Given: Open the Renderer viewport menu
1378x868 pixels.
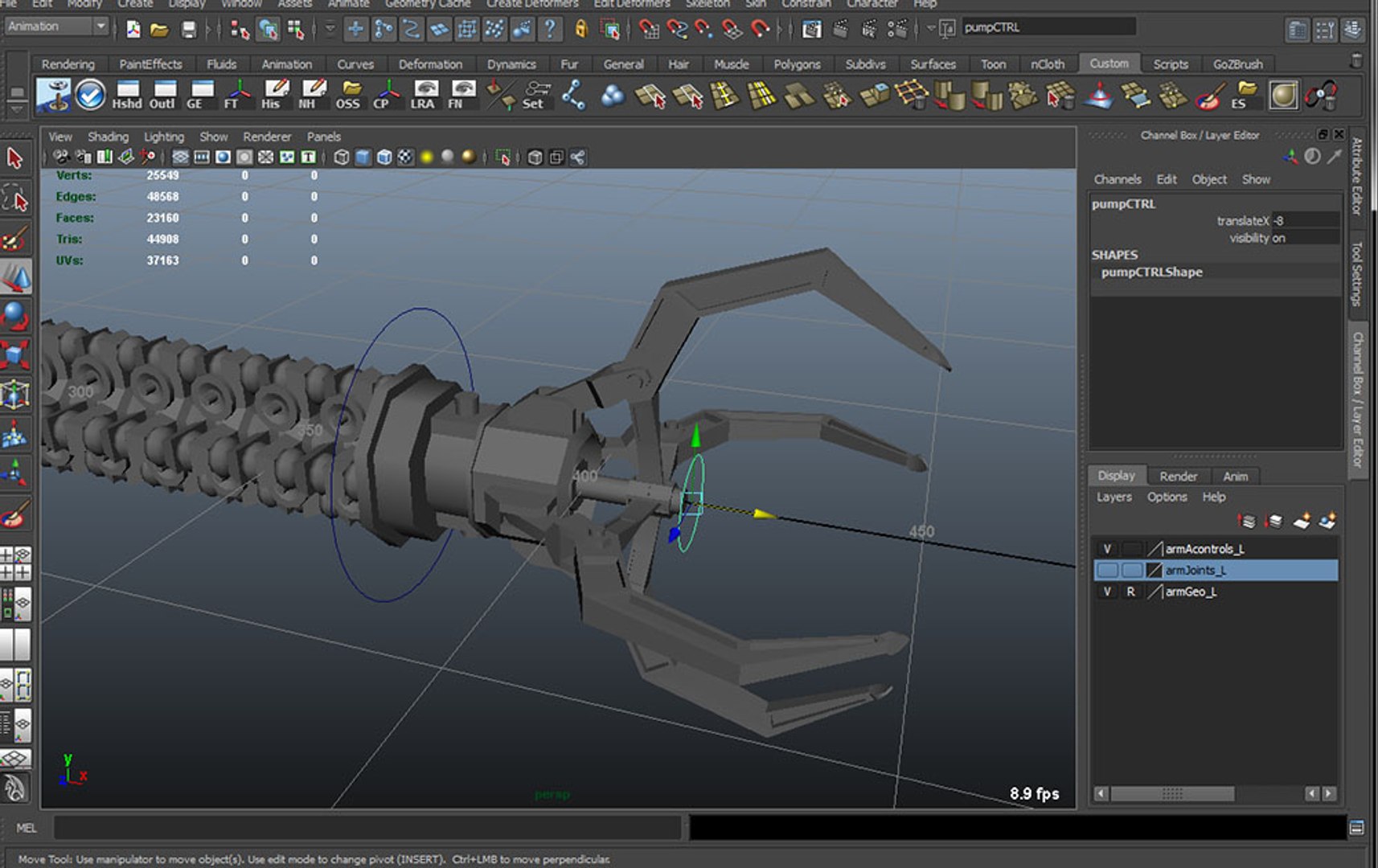Looking at the screenshot, I should [x=267, y=137].
